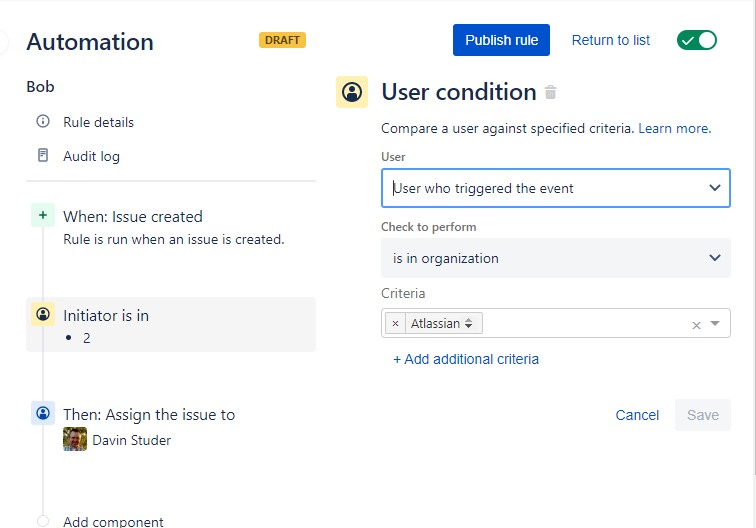The height and width of the screenshot is (528, 756).
Task: Click the Publish rule button
Action: coord(501,40)
